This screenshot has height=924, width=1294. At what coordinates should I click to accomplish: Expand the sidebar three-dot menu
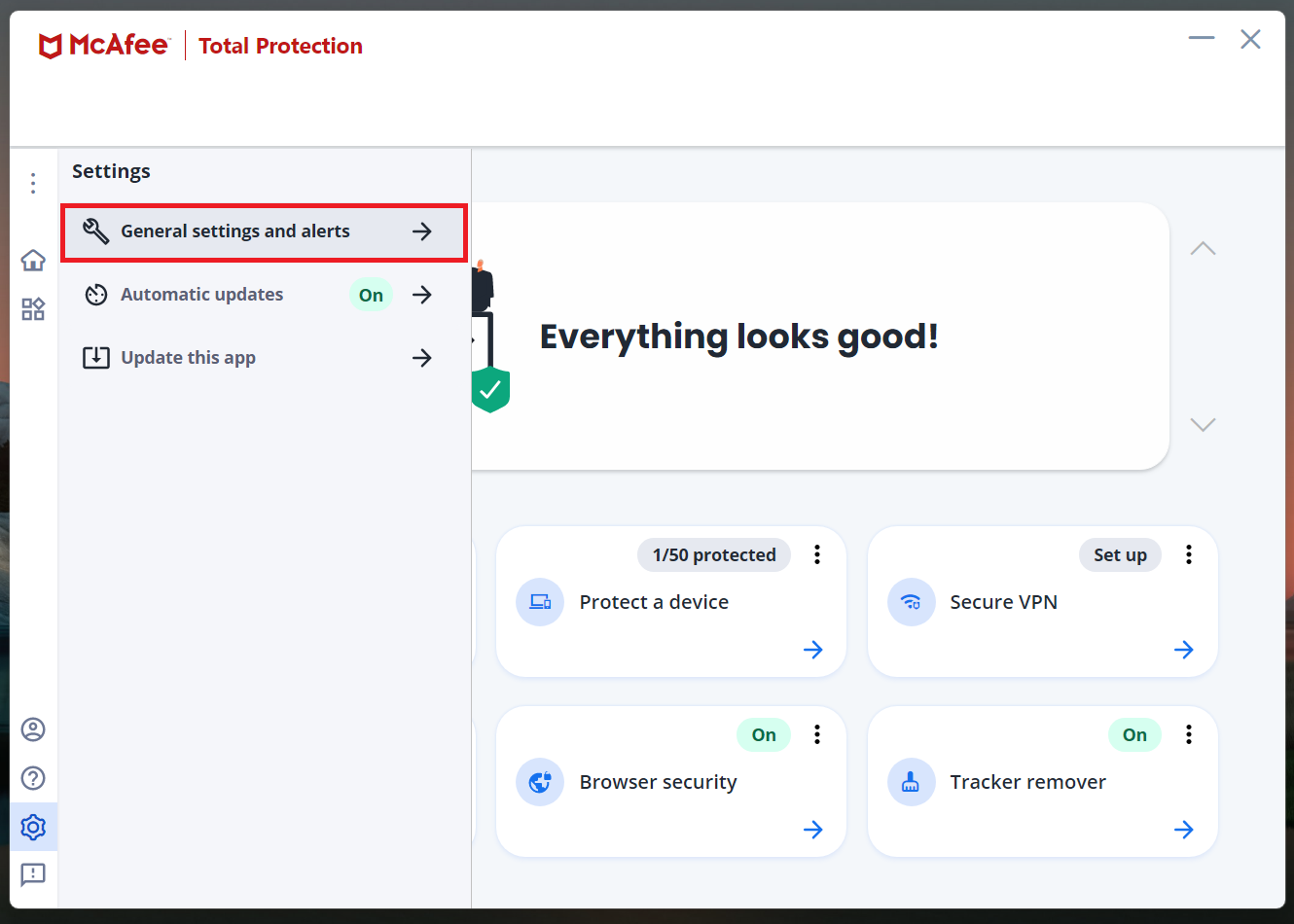pyautogui.click(x=33, y=183)
